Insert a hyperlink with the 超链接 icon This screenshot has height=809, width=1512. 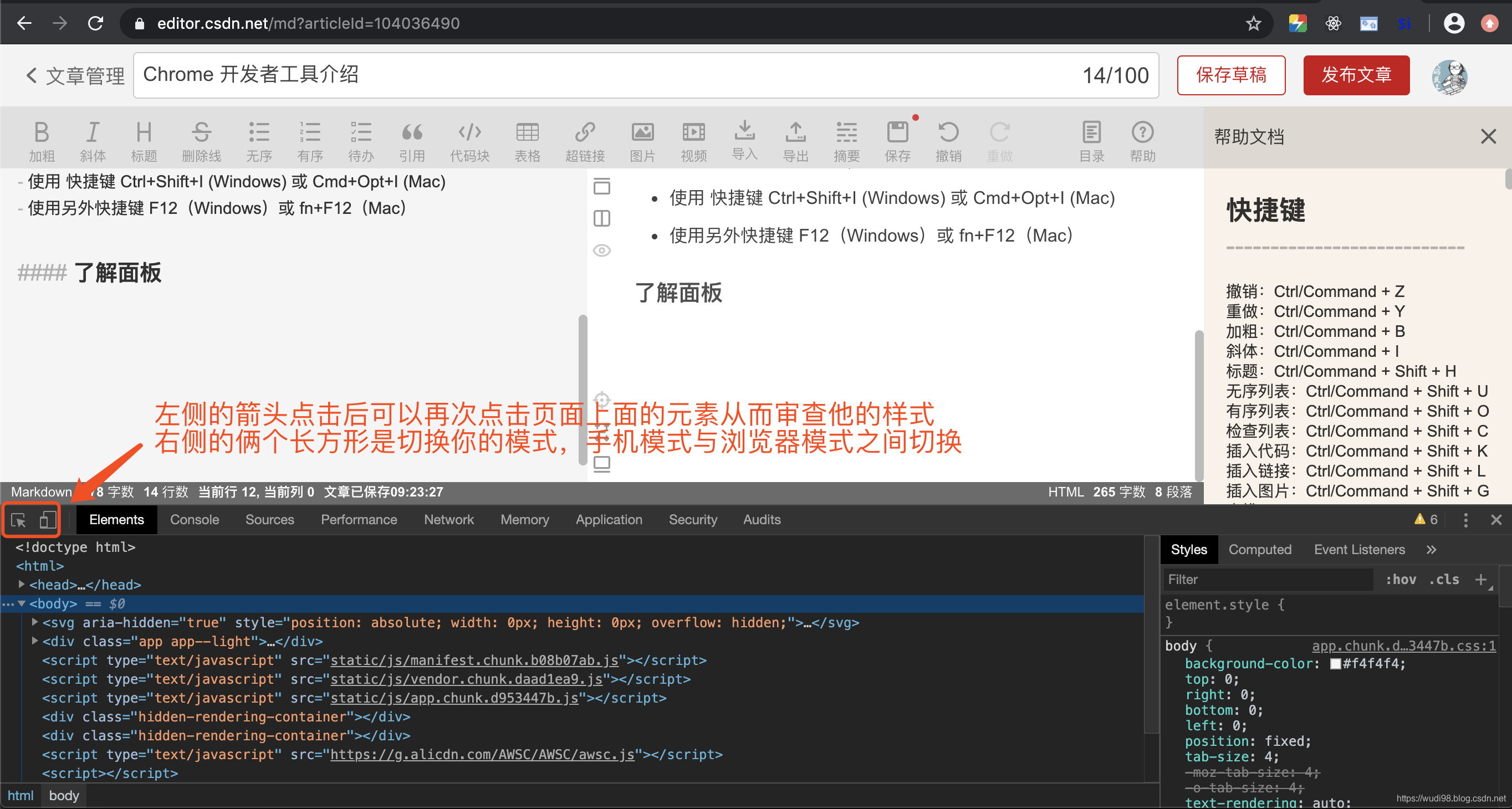[x=585, y=139]
